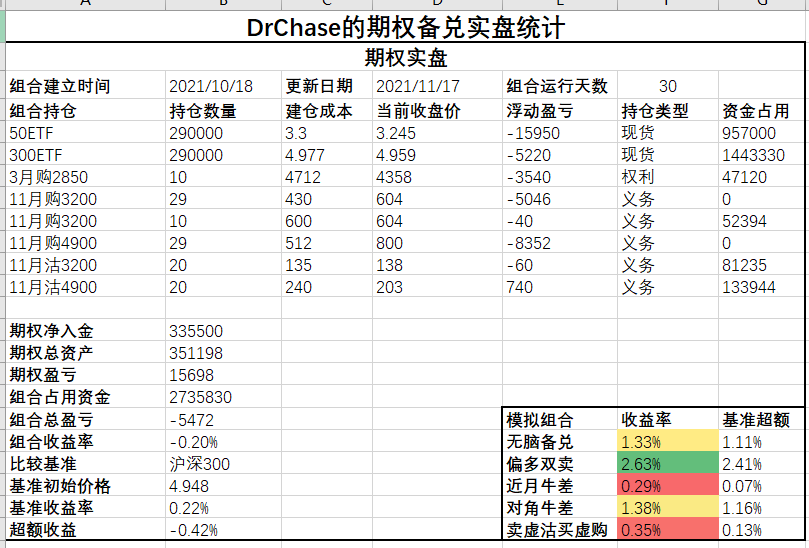This screenshot has height=548, width=809.
Task: Select the 组合建立时间 label cell
Action: click(x=86, y=86)
